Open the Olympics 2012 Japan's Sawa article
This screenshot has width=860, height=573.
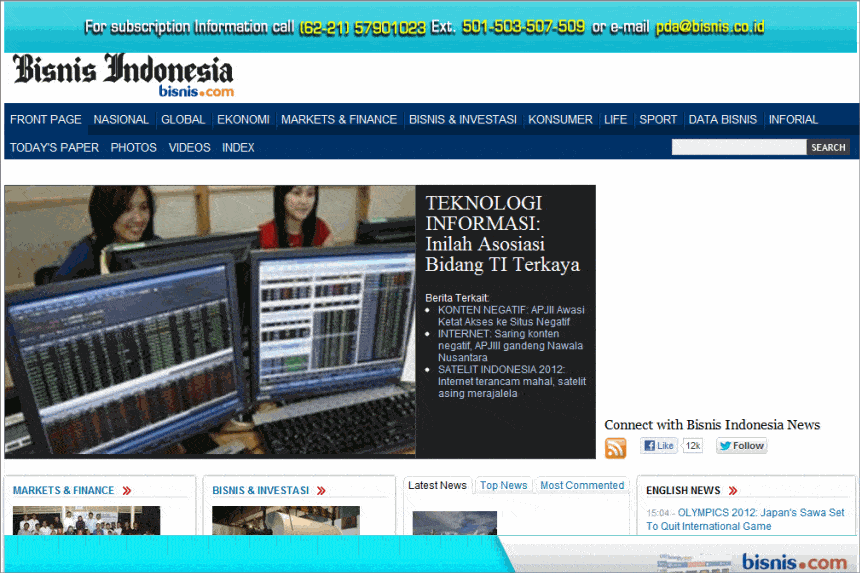pyautogui.click(x=745, y=519)
